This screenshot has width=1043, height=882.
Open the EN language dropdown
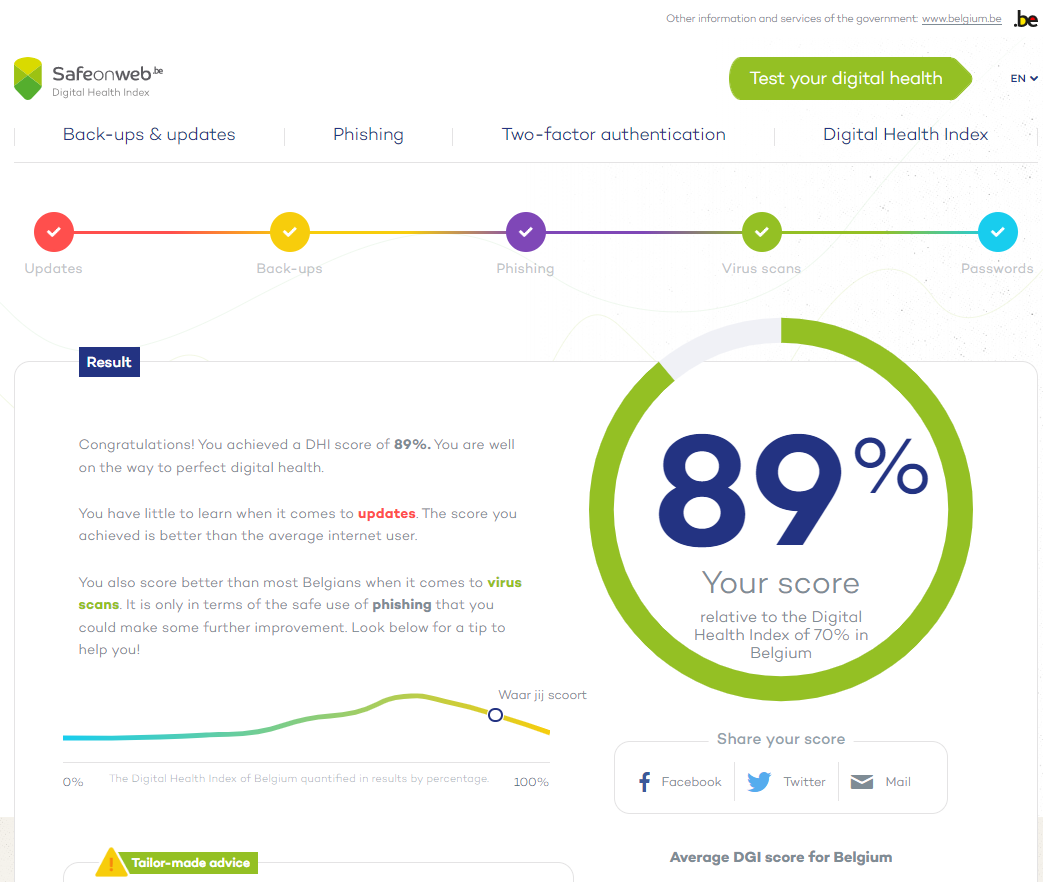[x=1024, y=78]
